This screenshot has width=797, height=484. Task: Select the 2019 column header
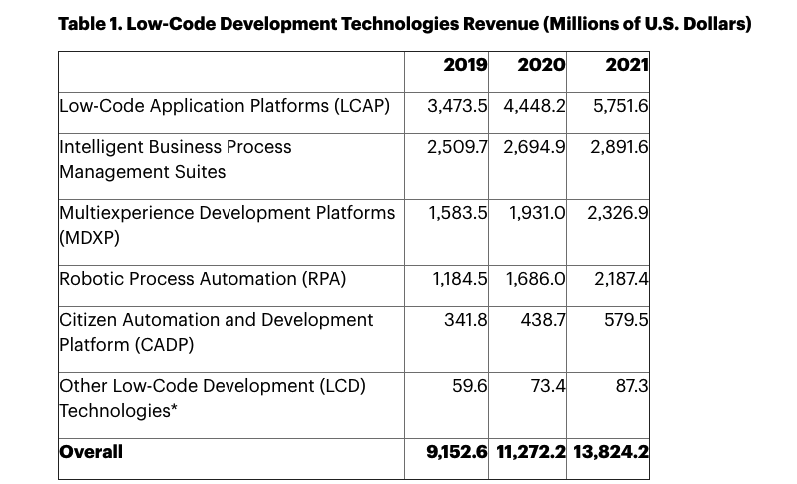[x=464, y=65]
